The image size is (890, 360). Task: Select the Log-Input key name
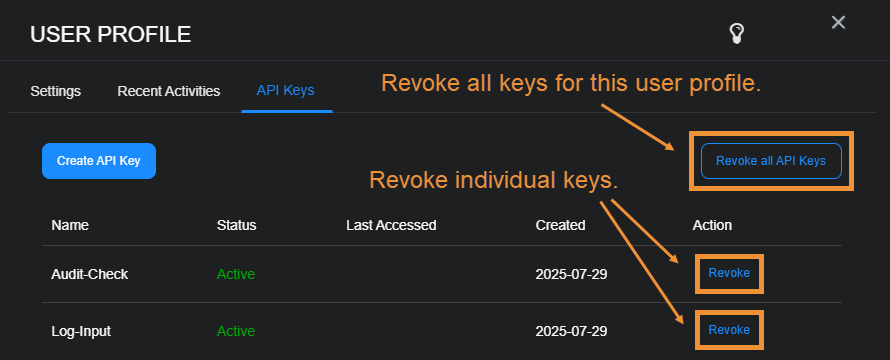click(81, 331)
